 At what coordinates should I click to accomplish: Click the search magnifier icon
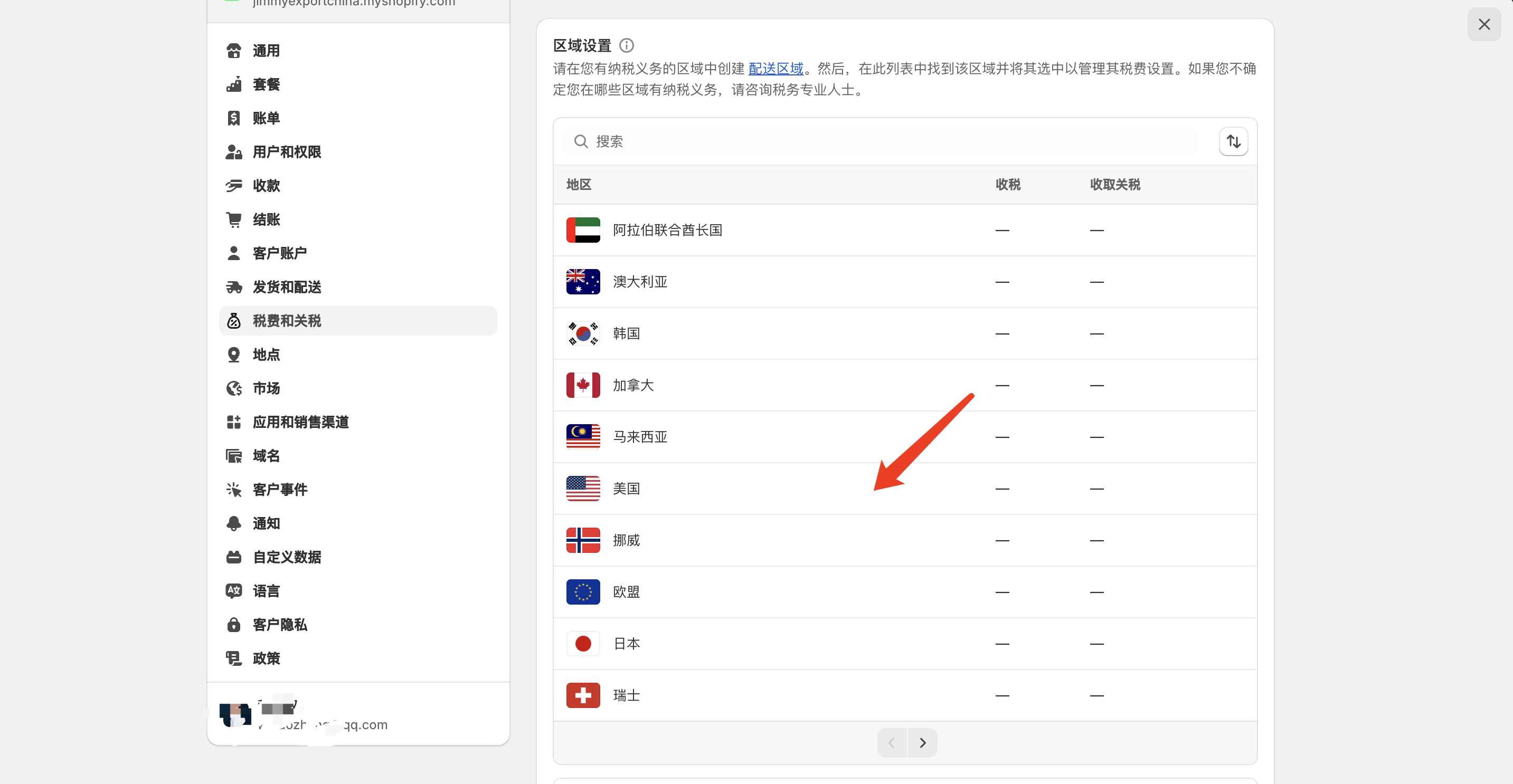pos(581,141)
